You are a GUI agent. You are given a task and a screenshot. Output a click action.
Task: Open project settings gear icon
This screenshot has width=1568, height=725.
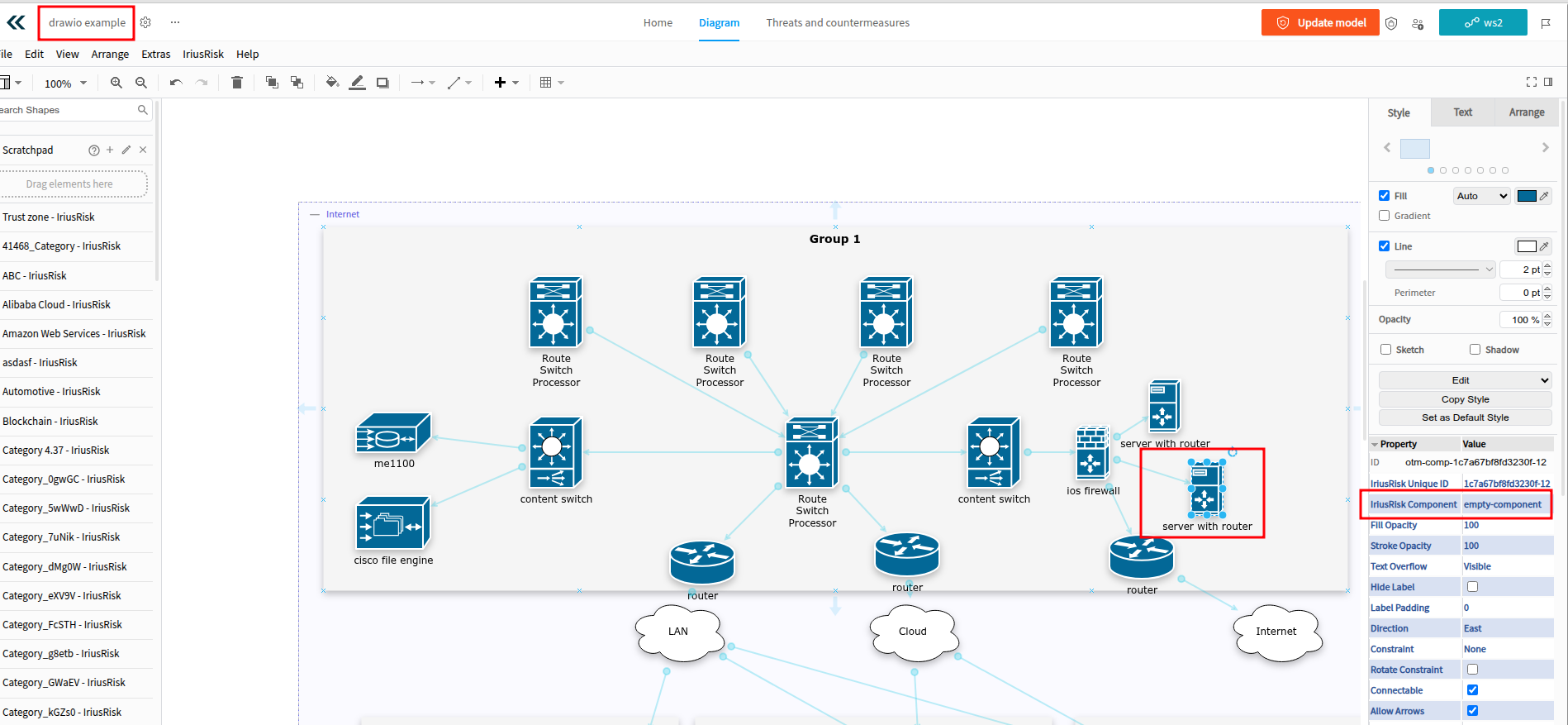pyautogui.click(x=145, y=22)
